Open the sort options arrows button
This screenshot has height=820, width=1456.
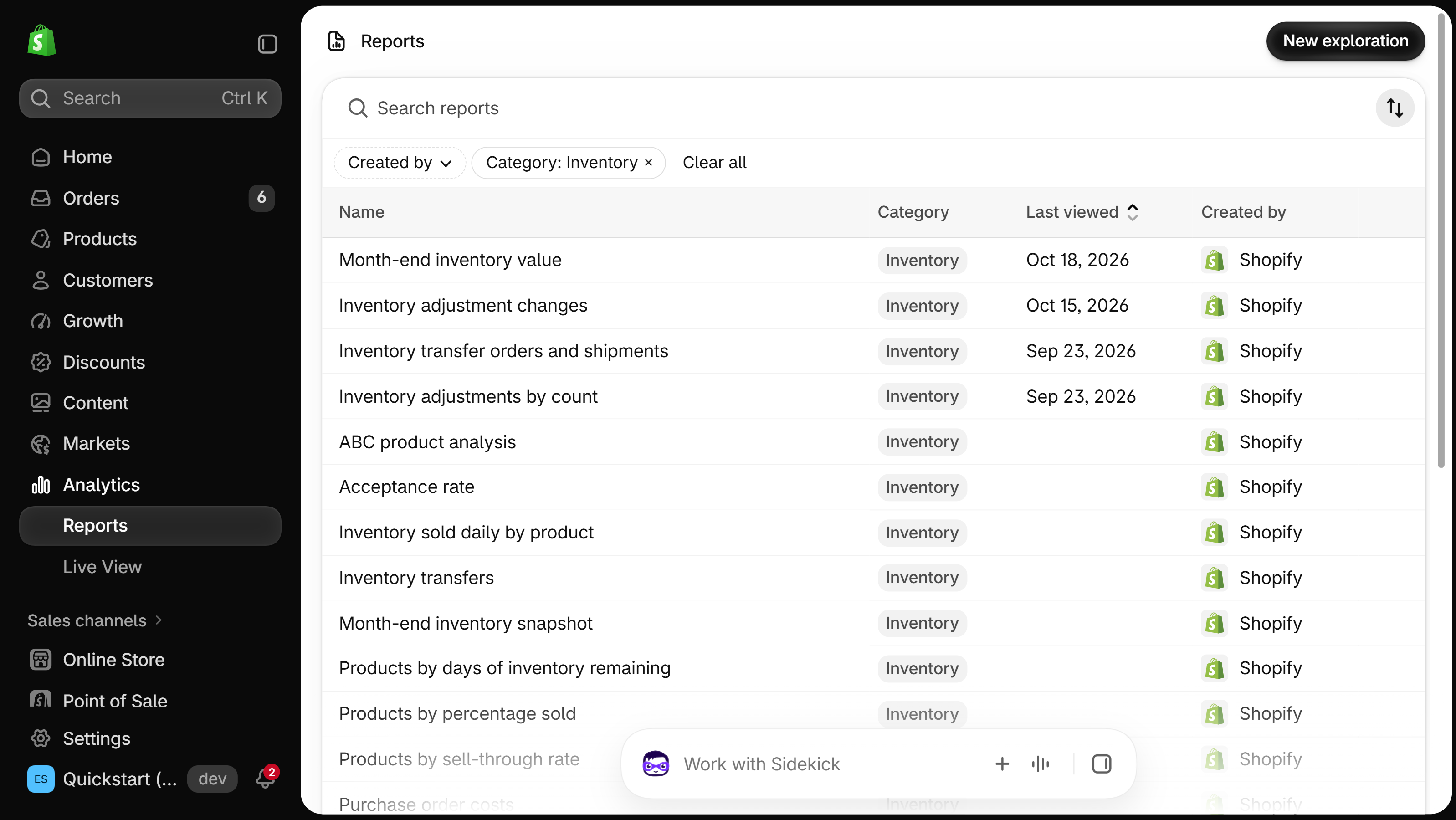click(x=1395, y=108)
